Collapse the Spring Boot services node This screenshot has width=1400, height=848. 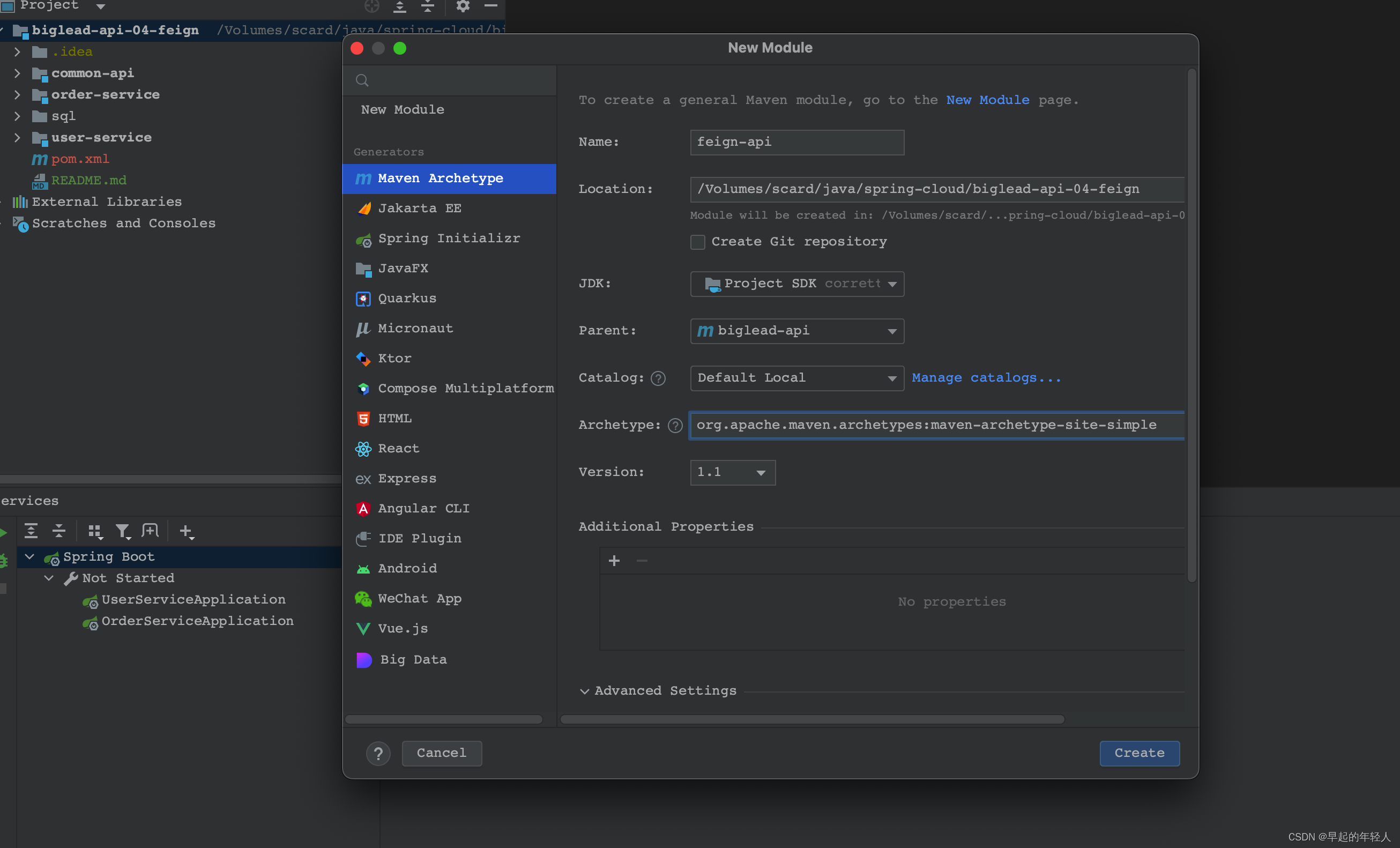coord(30,557)
